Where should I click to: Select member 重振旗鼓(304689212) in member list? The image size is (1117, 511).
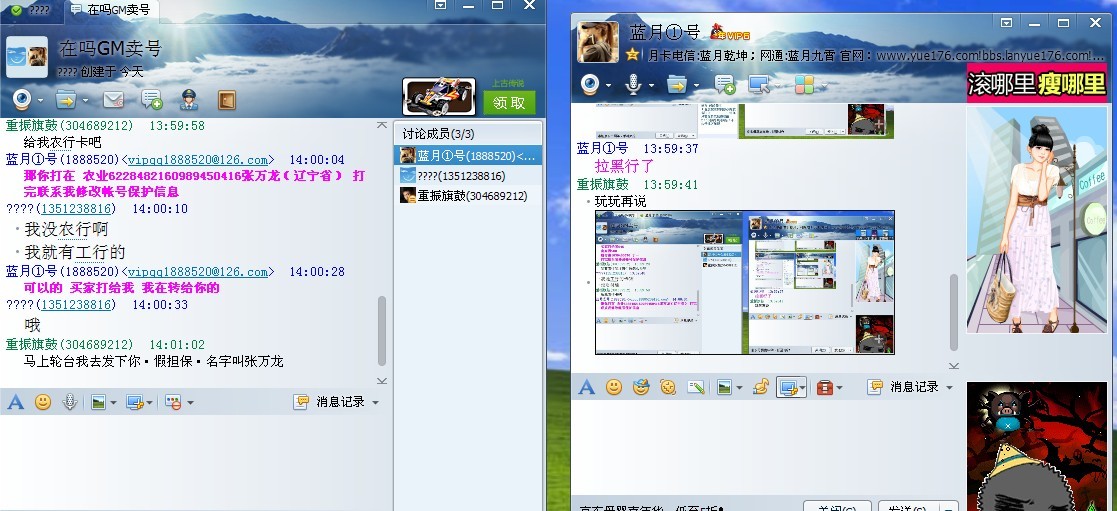[x=468, y=195]
